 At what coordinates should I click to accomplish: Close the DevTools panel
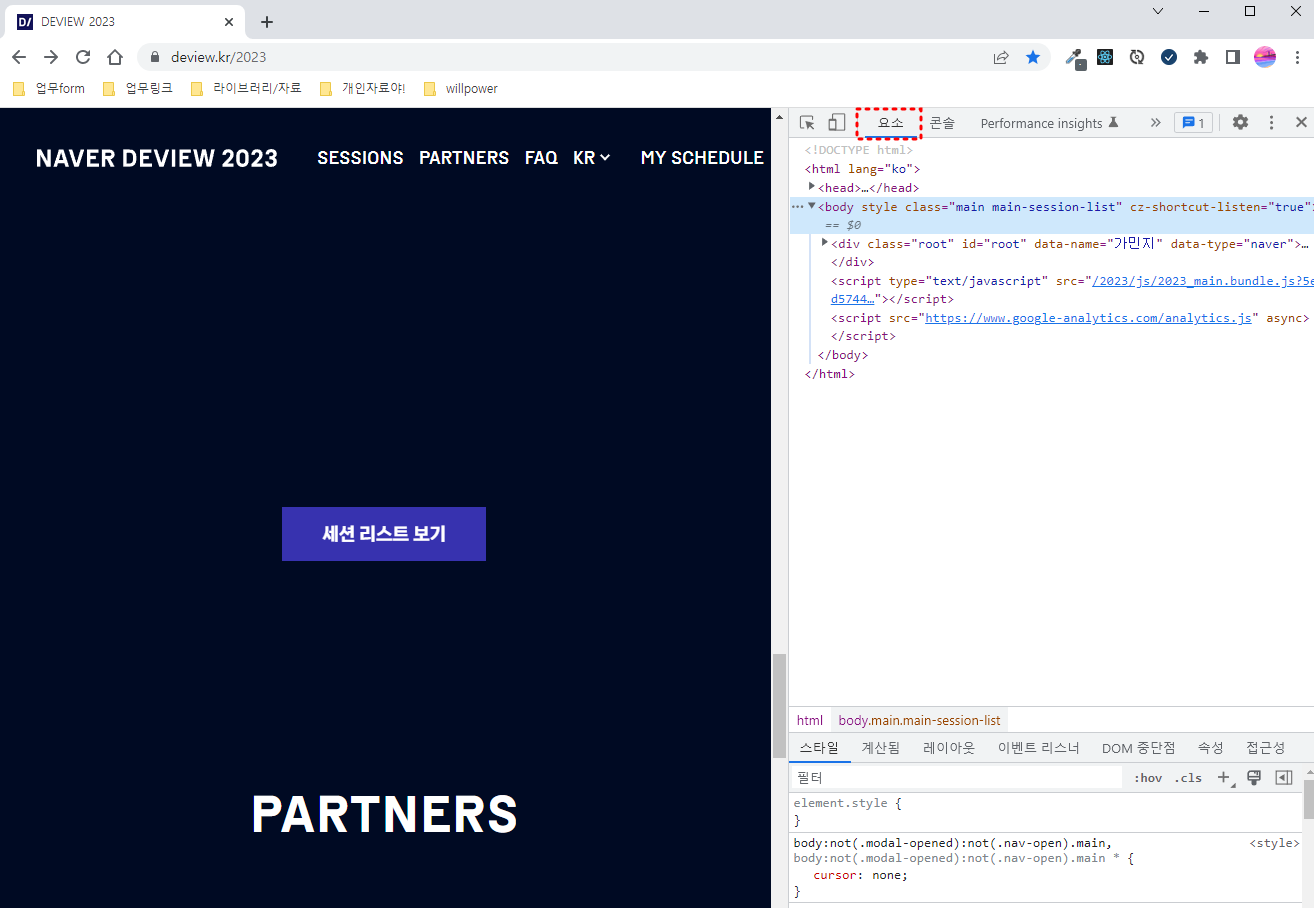1301,122
